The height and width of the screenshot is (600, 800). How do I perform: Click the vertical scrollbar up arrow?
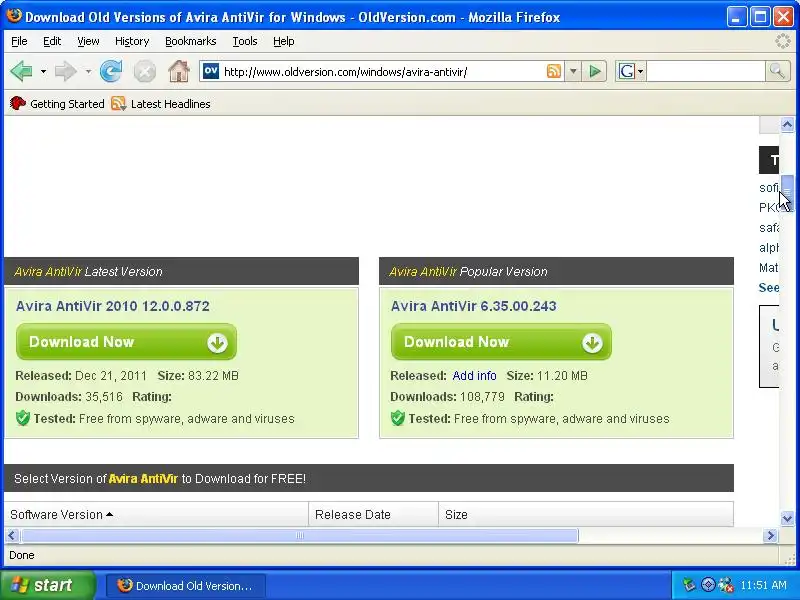pos(787,124)
